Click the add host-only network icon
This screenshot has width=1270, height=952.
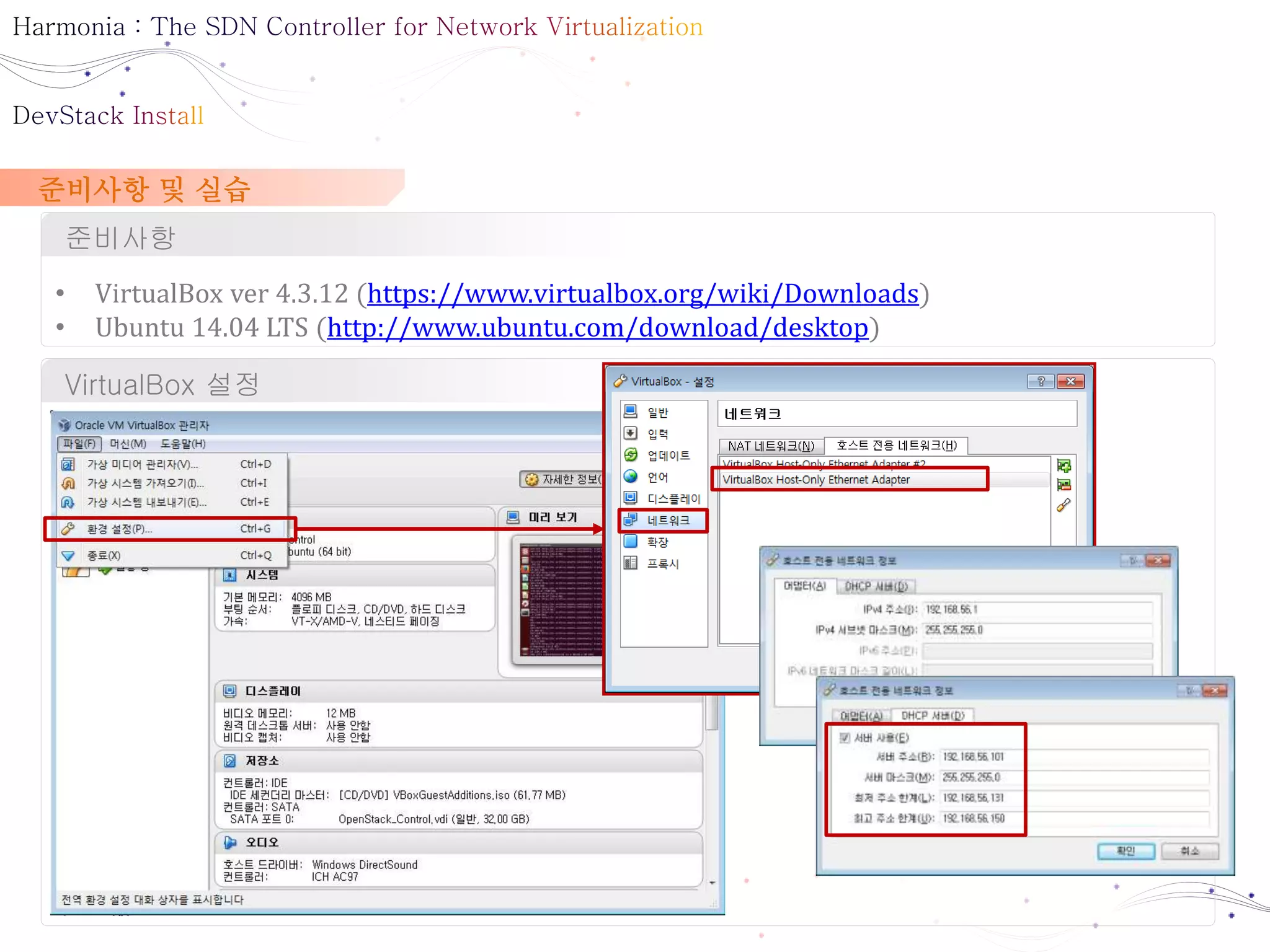tap(1064, 465)
